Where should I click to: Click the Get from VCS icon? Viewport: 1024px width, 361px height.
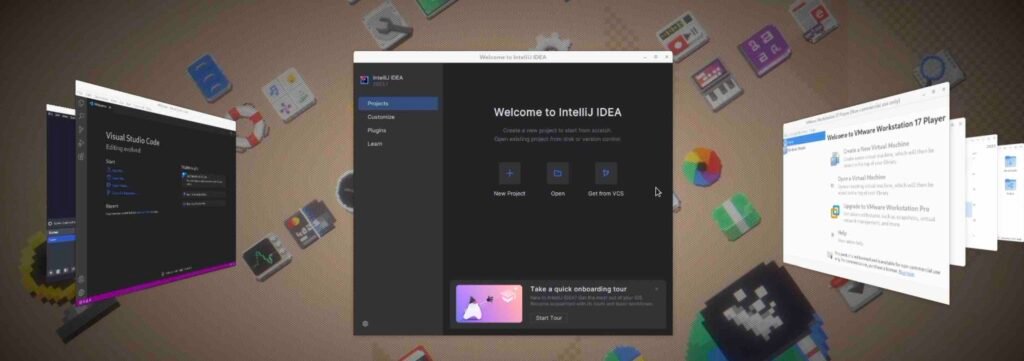coord(606,173)
